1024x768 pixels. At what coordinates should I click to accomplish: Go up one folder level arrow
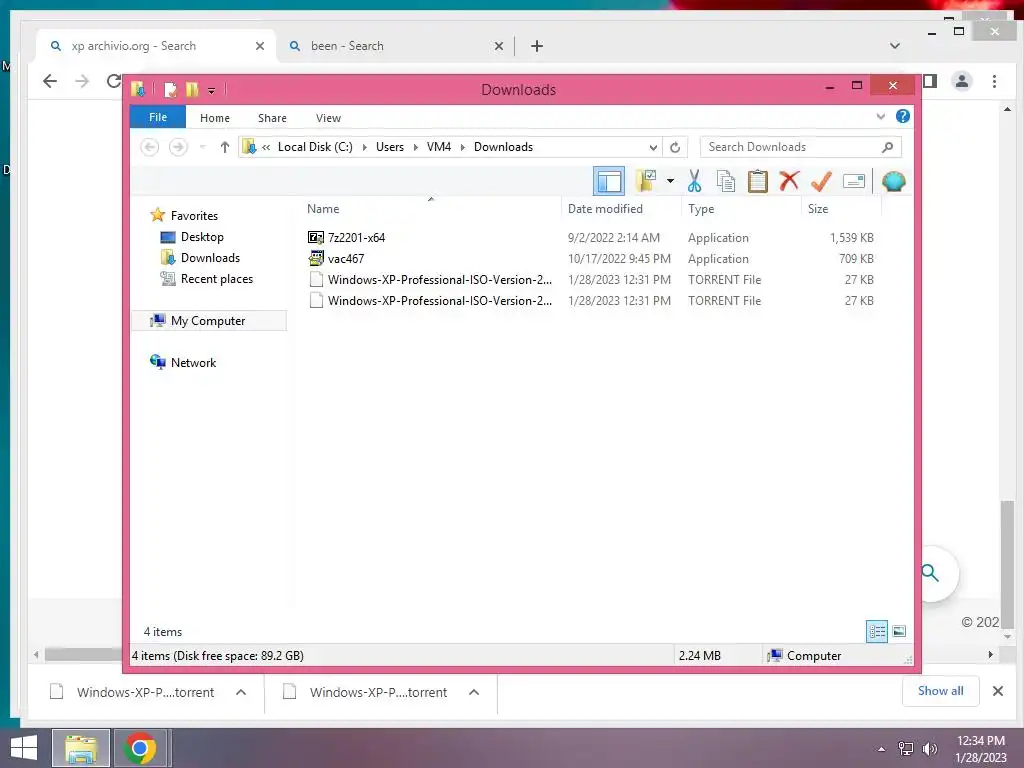tap(225, 147)
